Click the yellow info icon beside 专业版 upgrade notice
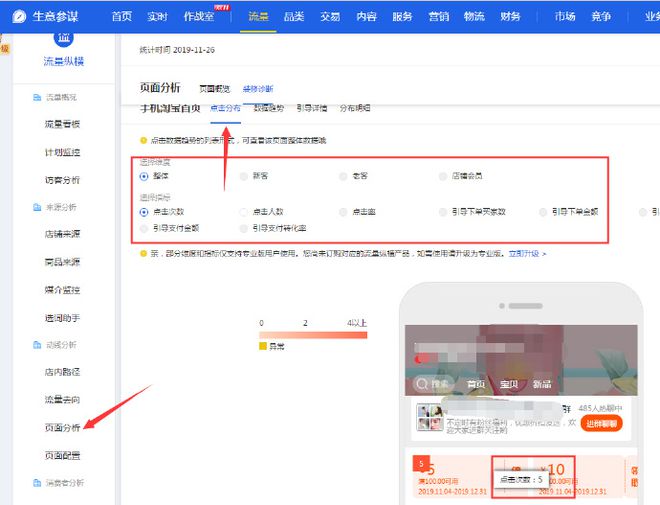This screenshot has height=505, width=660. coord(144,254)
